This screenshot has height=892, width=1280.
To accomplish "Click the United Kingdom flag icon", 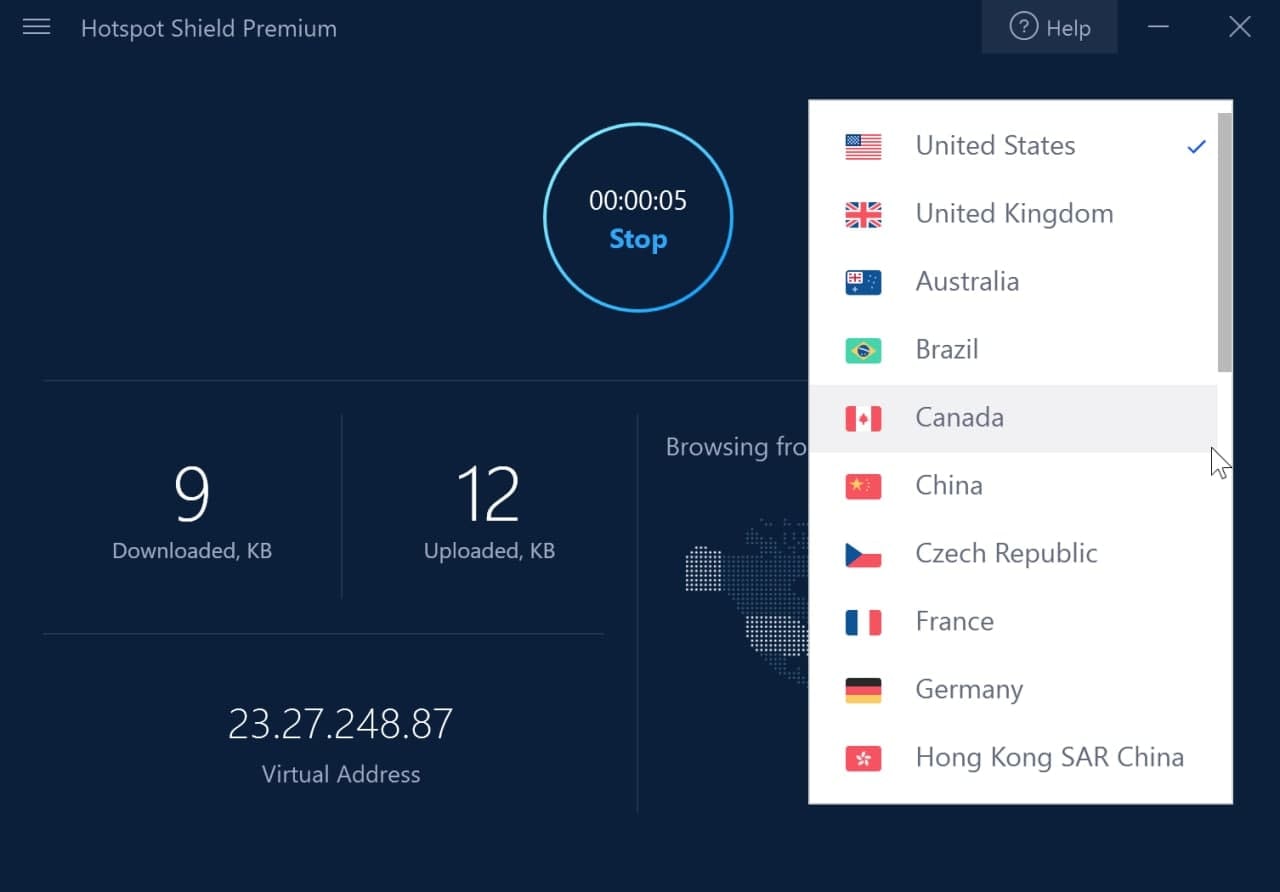I will pyautogui.click(x=863, y=214).
